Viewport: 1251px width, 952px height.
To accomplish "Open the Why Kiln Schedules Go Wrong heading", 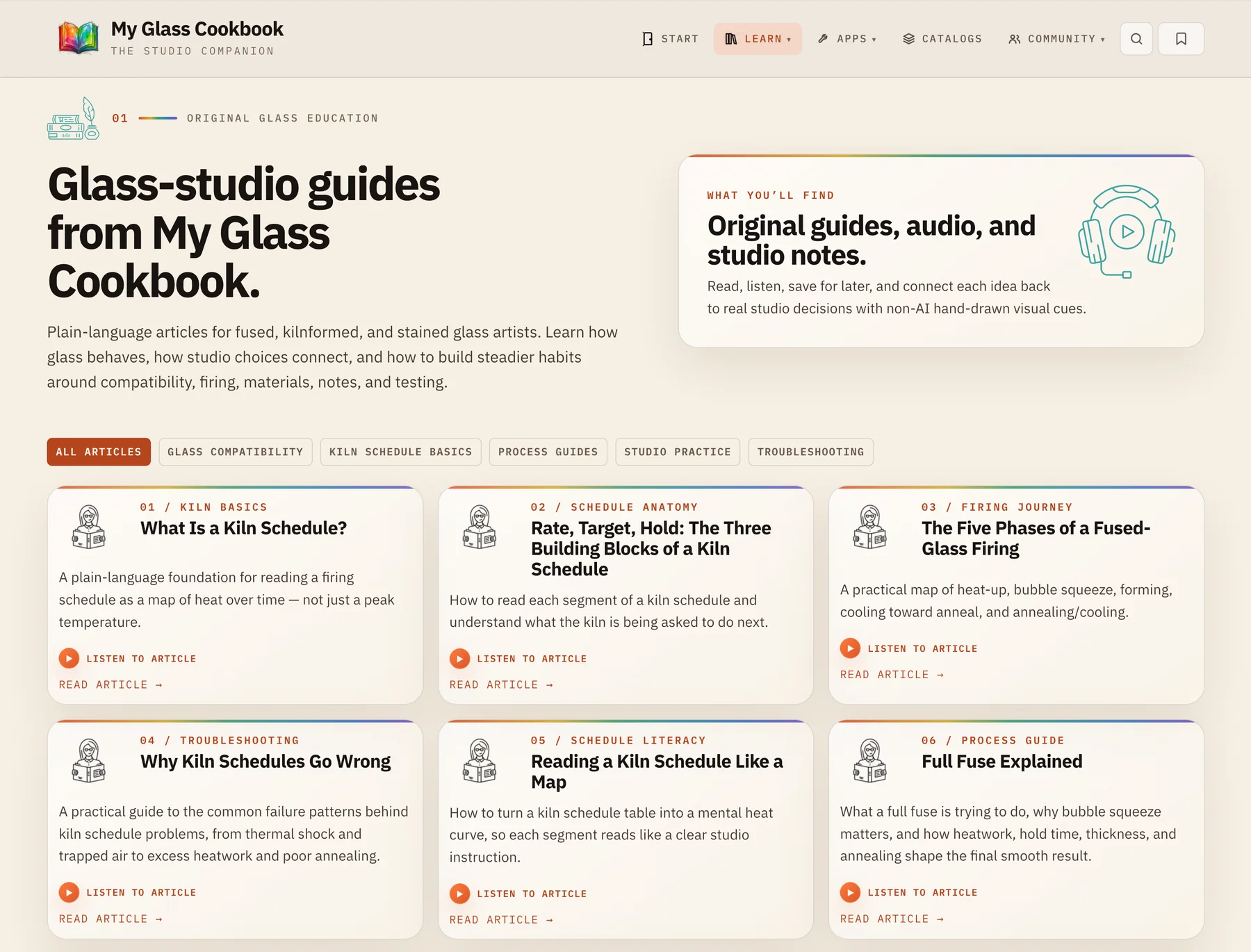I will click(265, 762).
